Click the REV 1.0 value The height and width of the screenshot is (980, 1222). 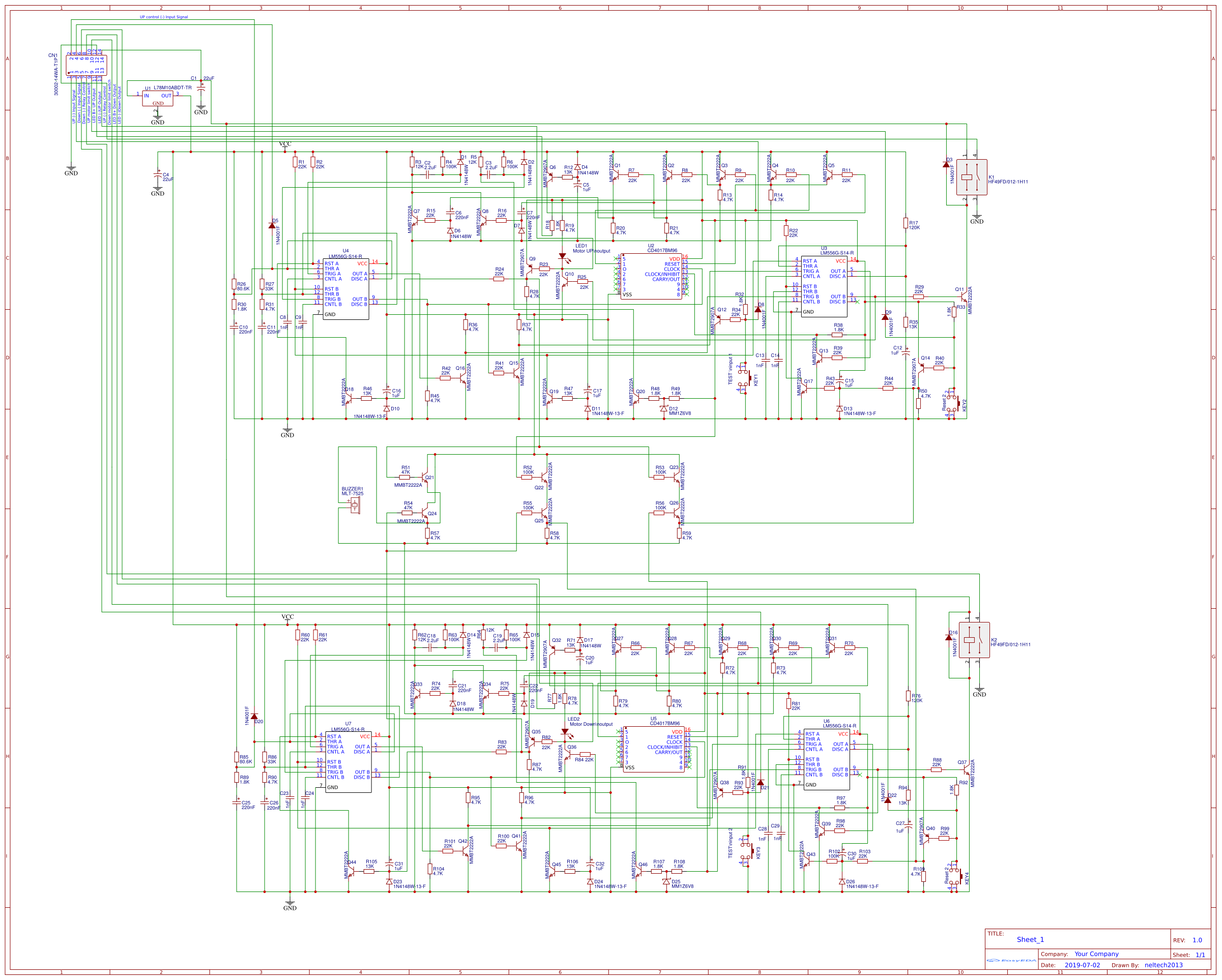point(1197,940)
